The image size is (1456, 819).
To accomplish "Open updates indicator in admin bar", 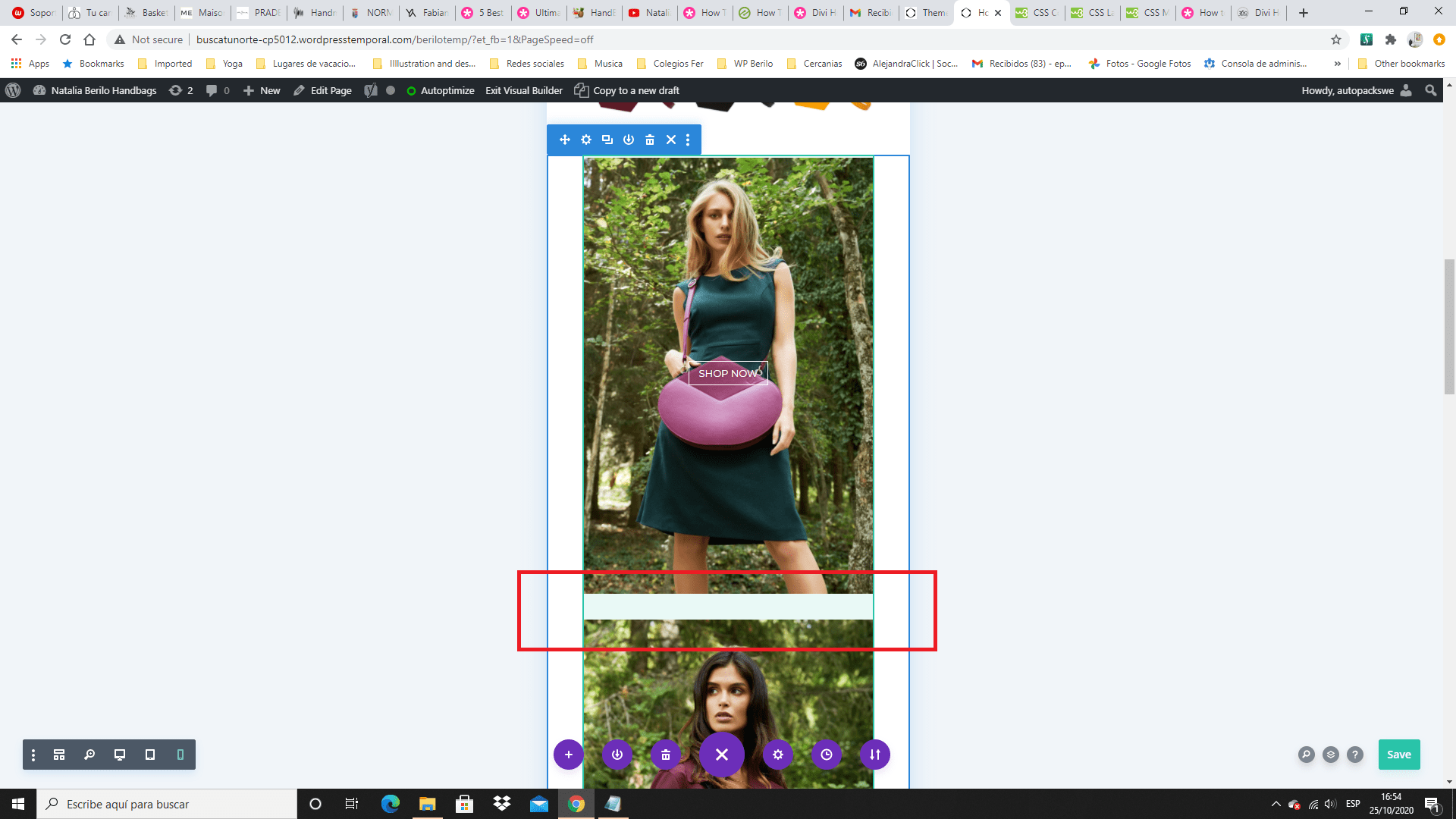I will (180, 90).
